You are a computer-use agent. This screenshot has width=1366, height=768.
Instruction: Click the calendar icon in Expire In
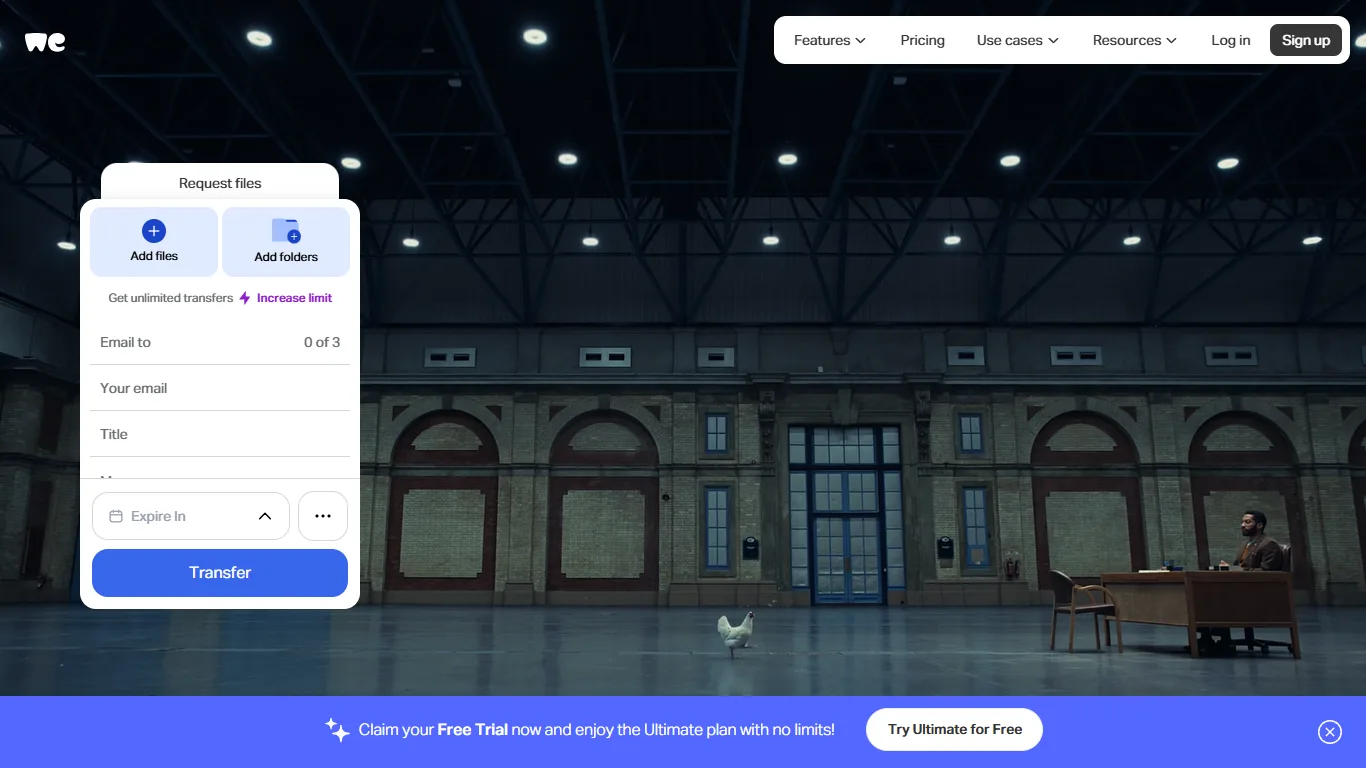pyautogui.click(x=116, y=516)
